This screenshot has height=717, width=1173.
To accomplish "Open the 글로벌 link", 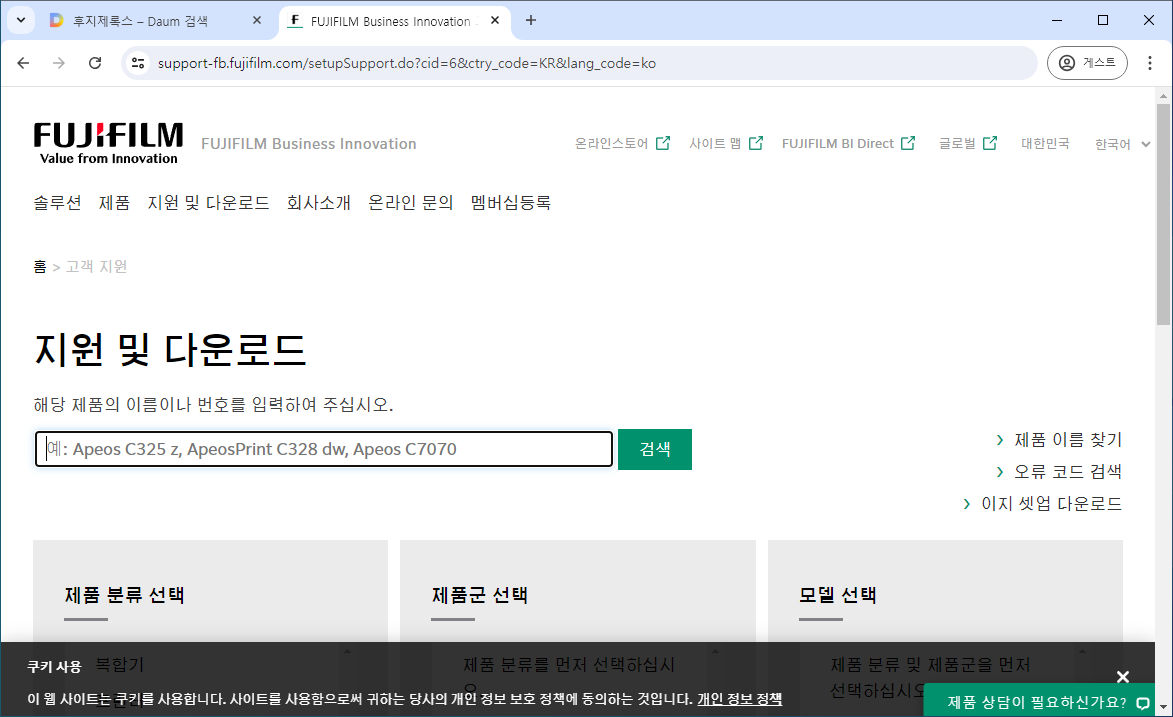I will click(x=968, y=144).
